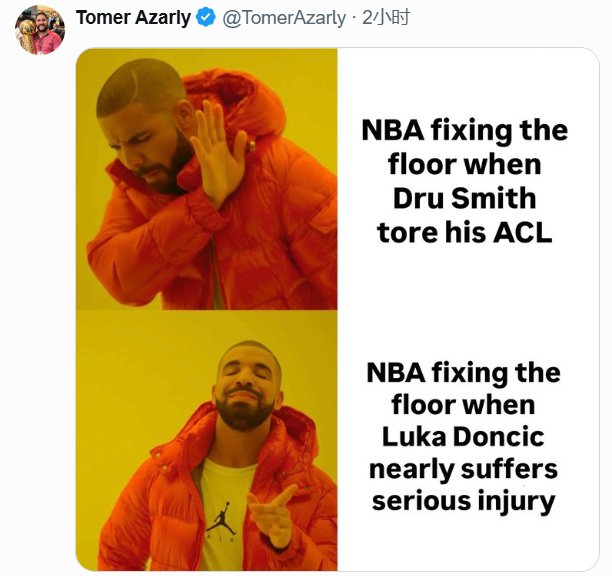Open the Tomer Azarly display name link
The height and width of the screenshot is (576, 612).
(133, 18)
